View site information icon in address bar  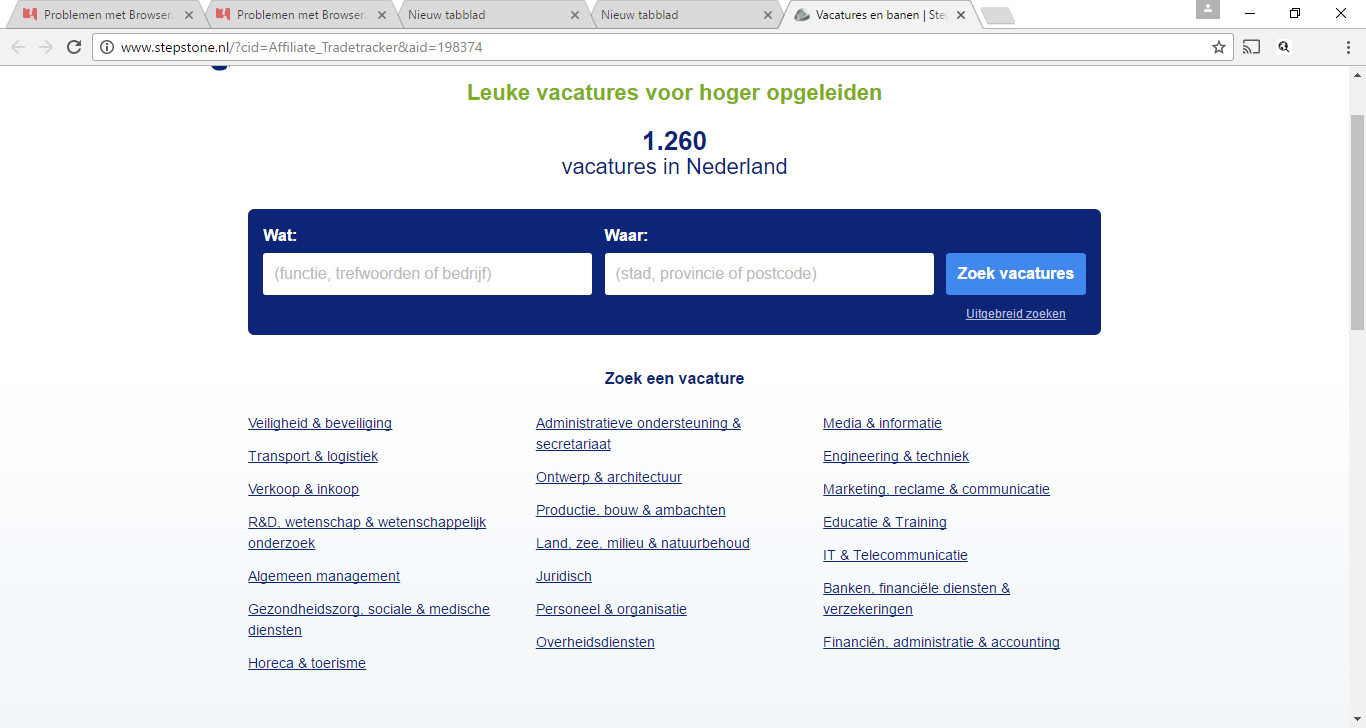[x=108, y=47]
